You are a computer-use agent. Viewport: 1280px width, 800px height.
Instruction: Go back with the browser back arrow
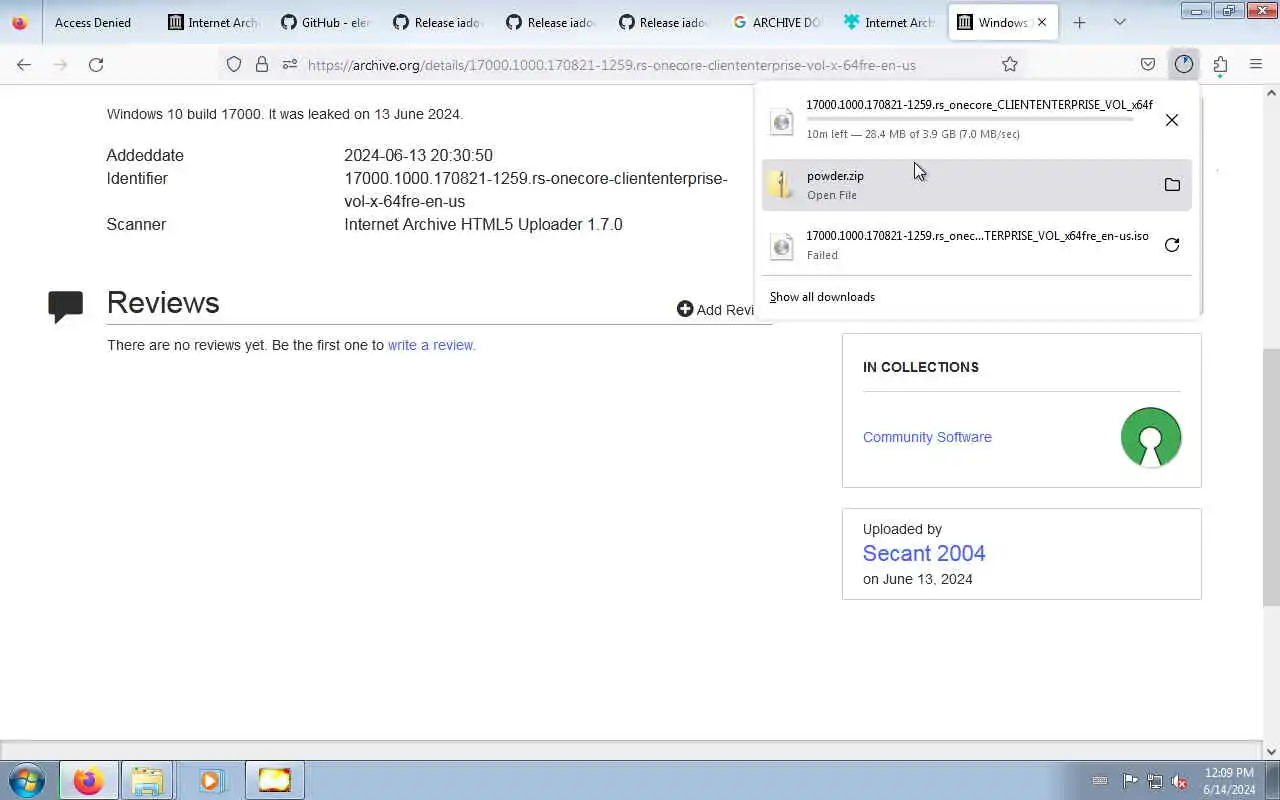24,64
